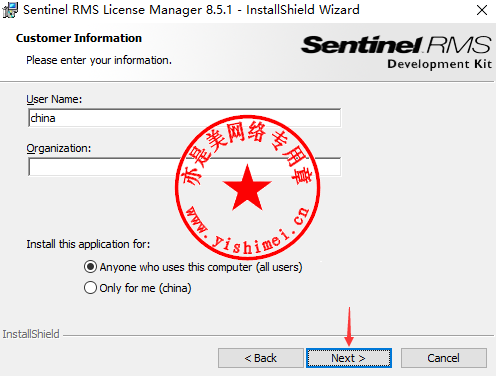Focus the Organization text box
496x376 pixels.
pos(185,167)
